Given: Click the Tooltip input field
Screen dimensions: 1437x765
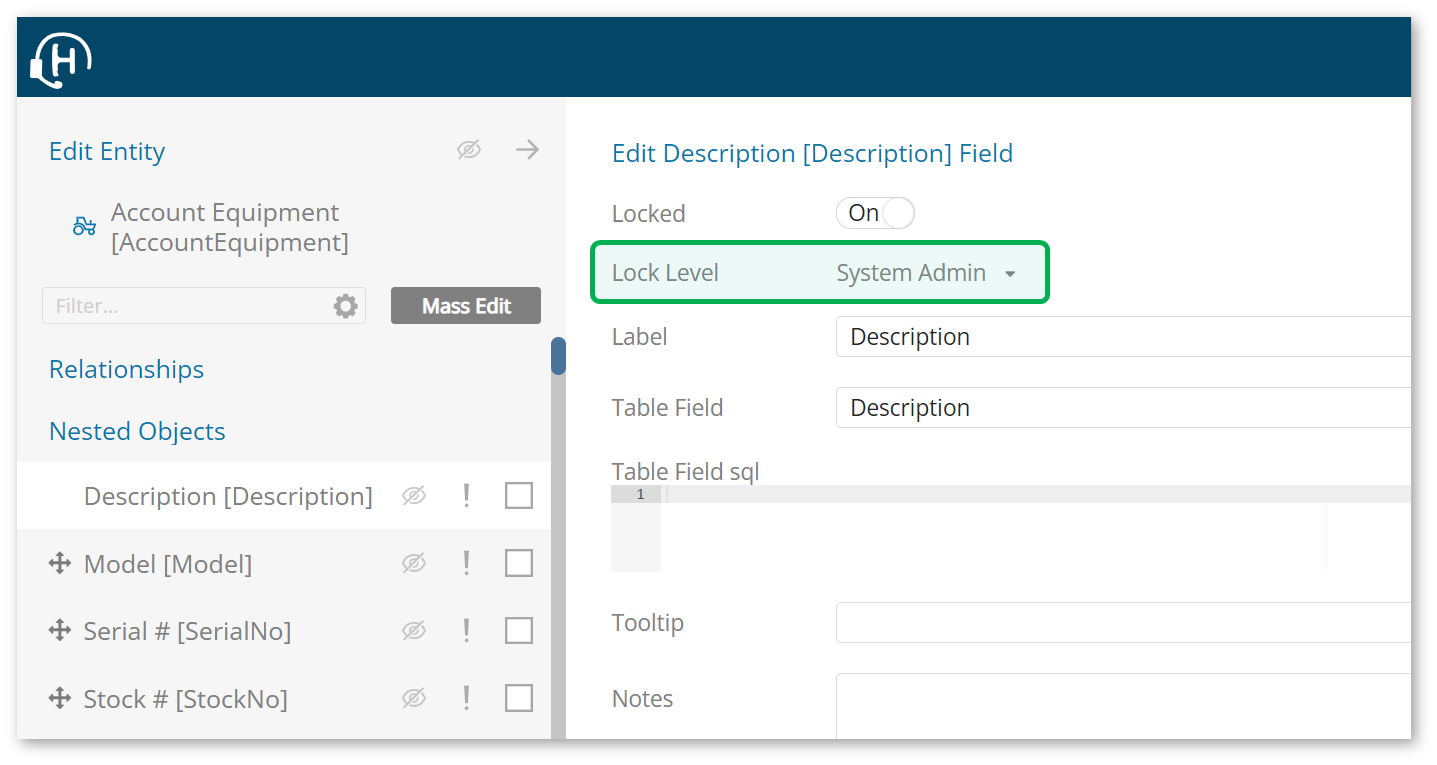Looking at the screenshot, I should click(x=1123, y=623).
